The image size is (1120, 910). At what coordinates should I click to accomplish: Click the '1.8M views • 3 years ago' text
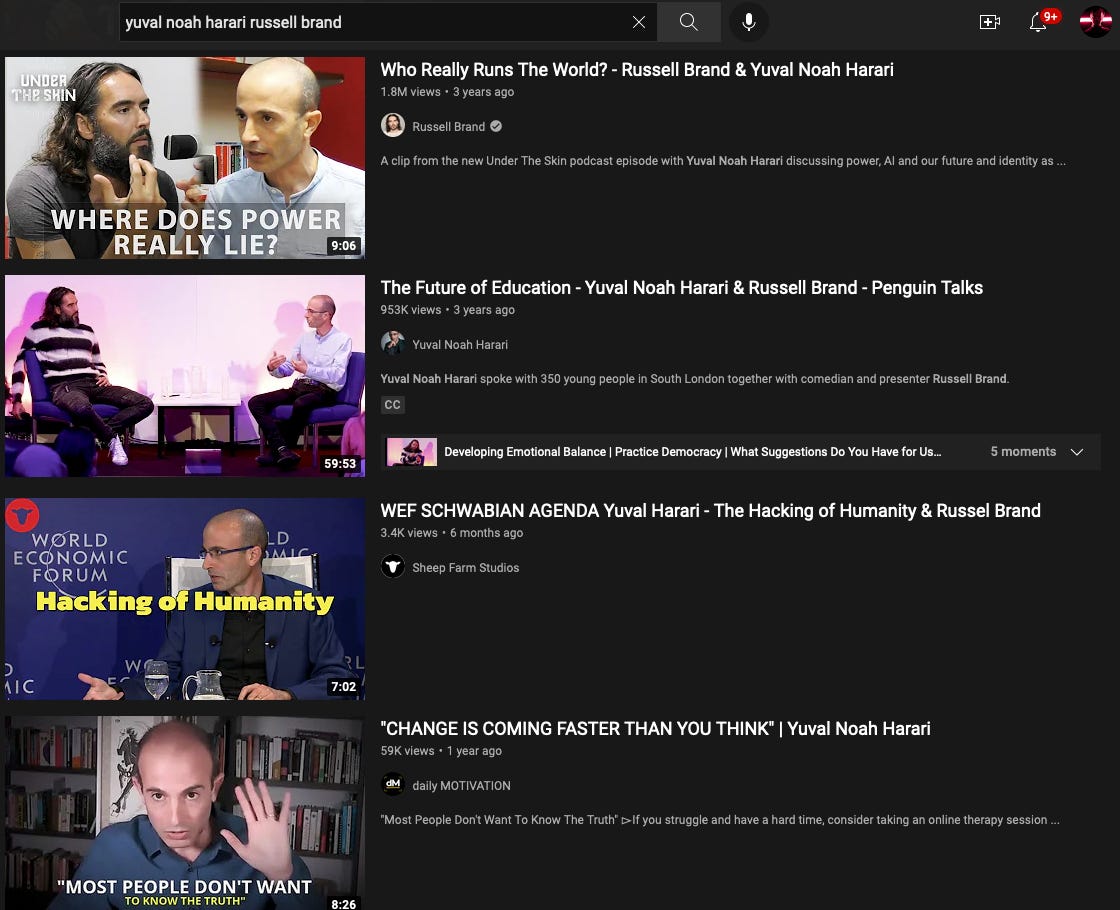coord(447,91)
